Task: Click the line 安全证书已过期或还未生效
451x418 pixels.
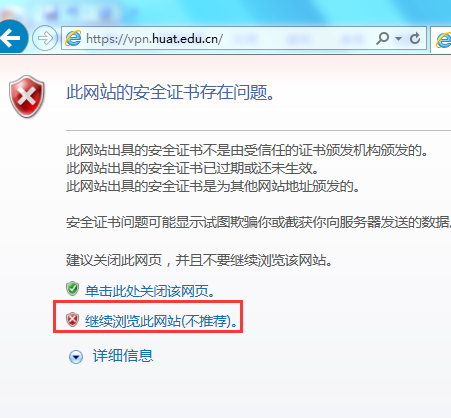Action: (193, 168)
